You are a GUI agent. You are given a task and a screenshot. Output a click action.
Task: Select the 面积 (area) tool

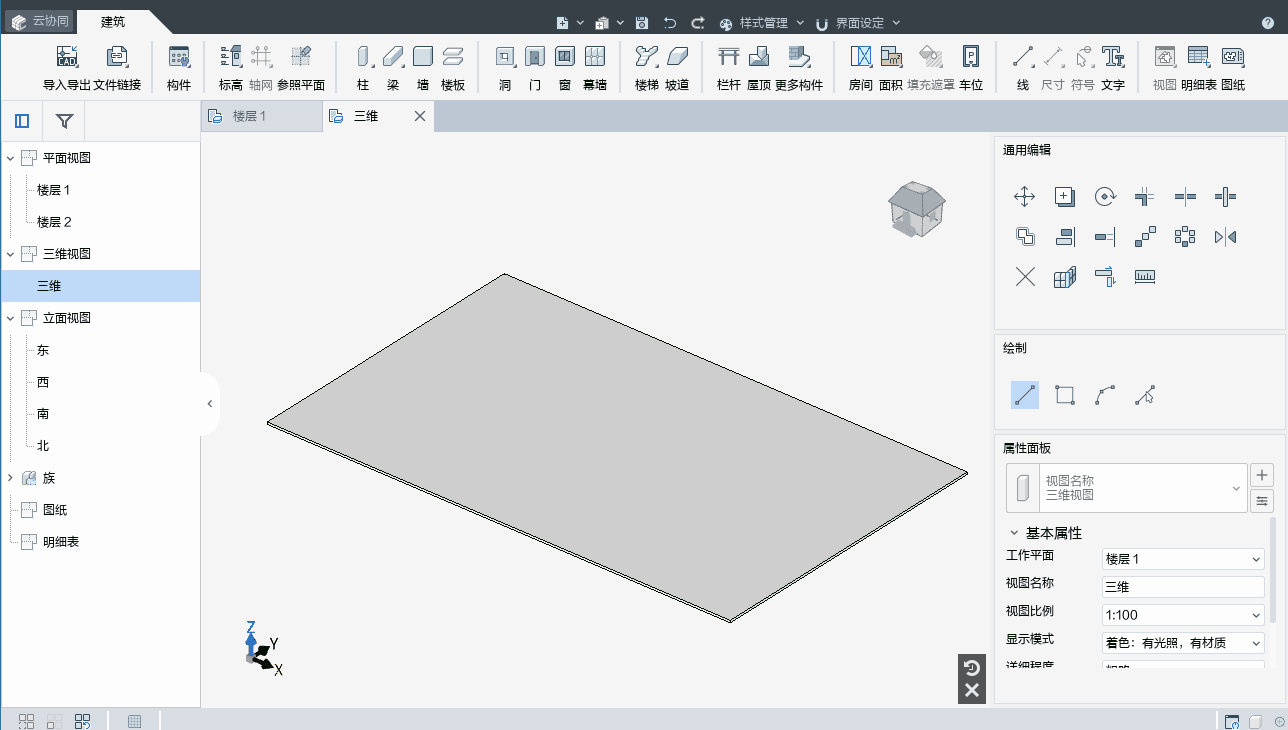click(891, 67)
